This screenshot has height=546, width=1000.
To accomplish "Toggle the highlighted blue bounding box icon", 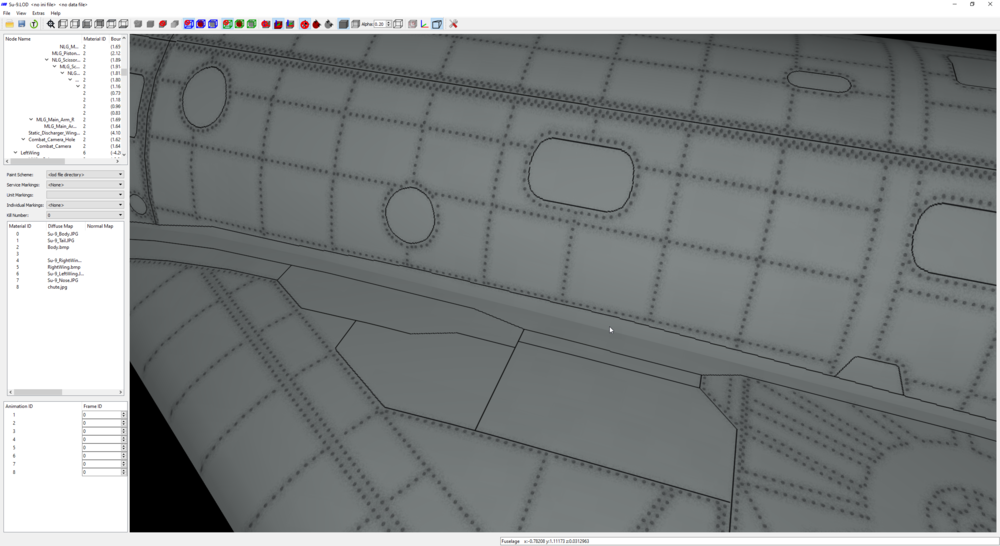I will (x=189, y=24).
